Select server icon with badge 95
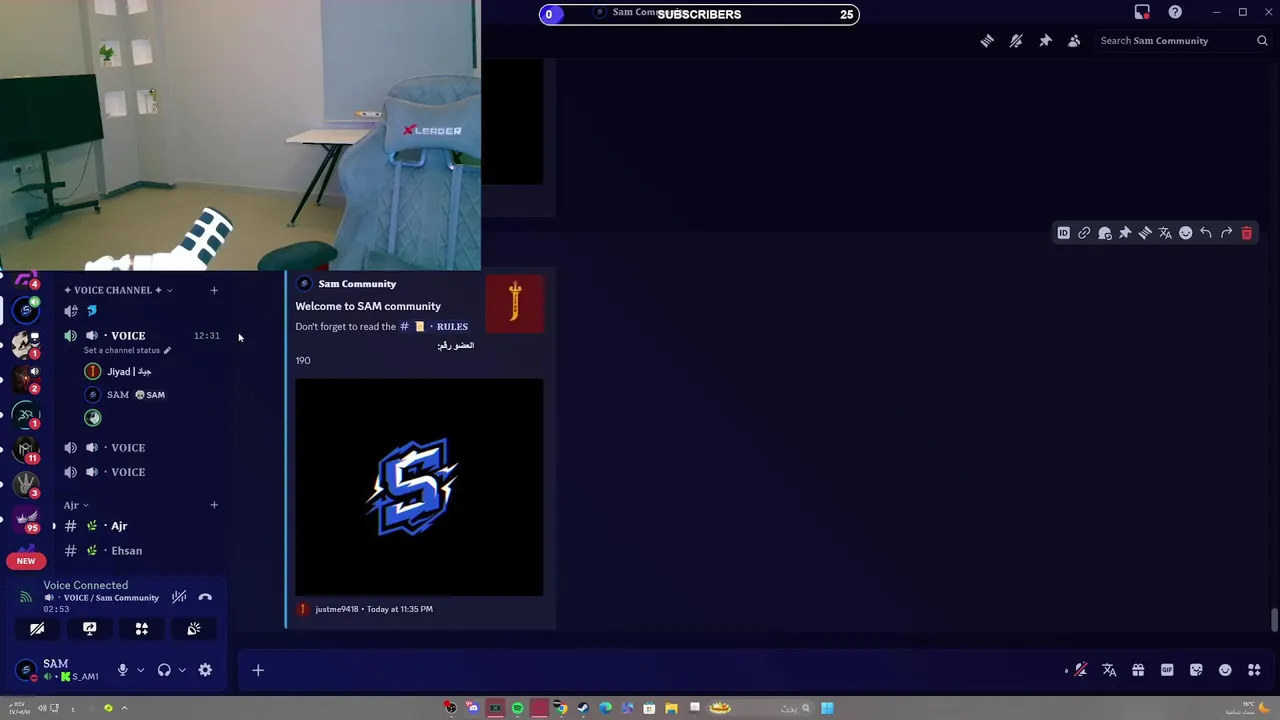Screen dimensions: 1280x720 pos(26,519)
